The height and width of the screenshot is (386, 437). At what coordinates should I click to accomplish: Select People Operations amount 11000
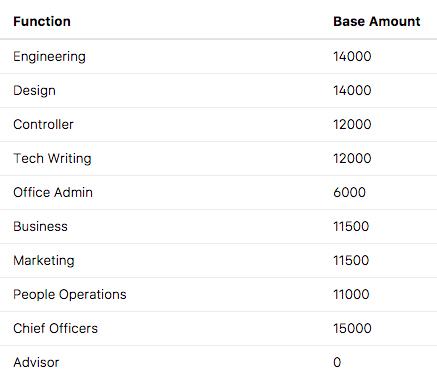(351, 294)
